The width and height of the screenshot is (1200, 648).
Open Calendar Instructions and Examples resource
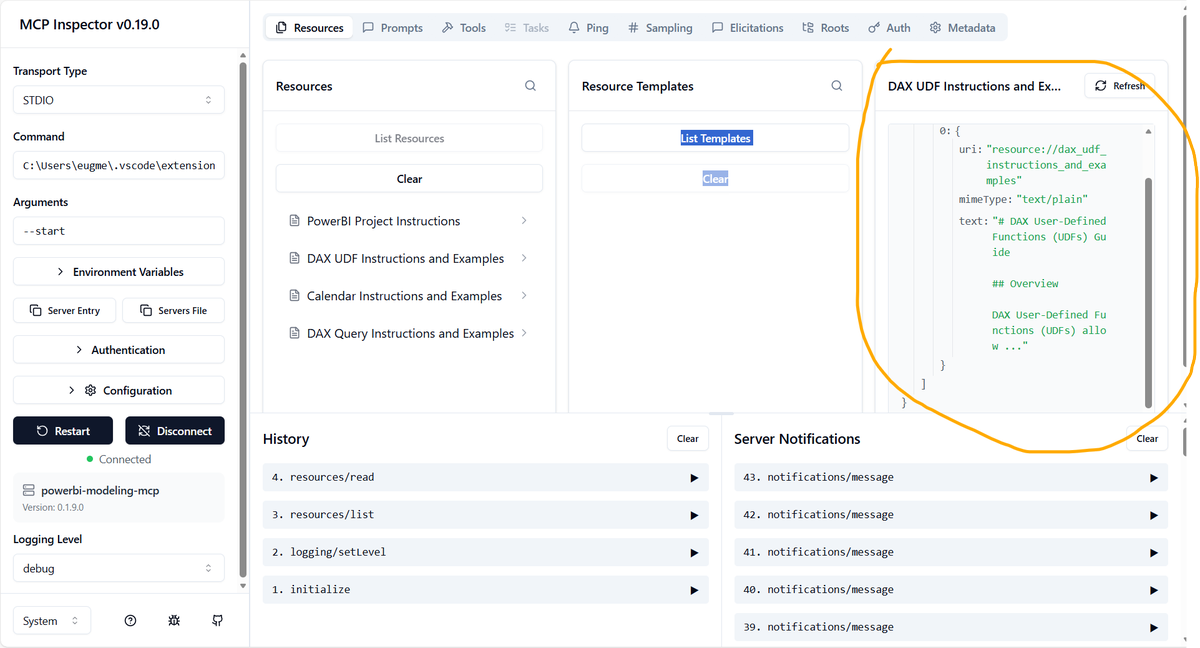click(x=409, y=296)
